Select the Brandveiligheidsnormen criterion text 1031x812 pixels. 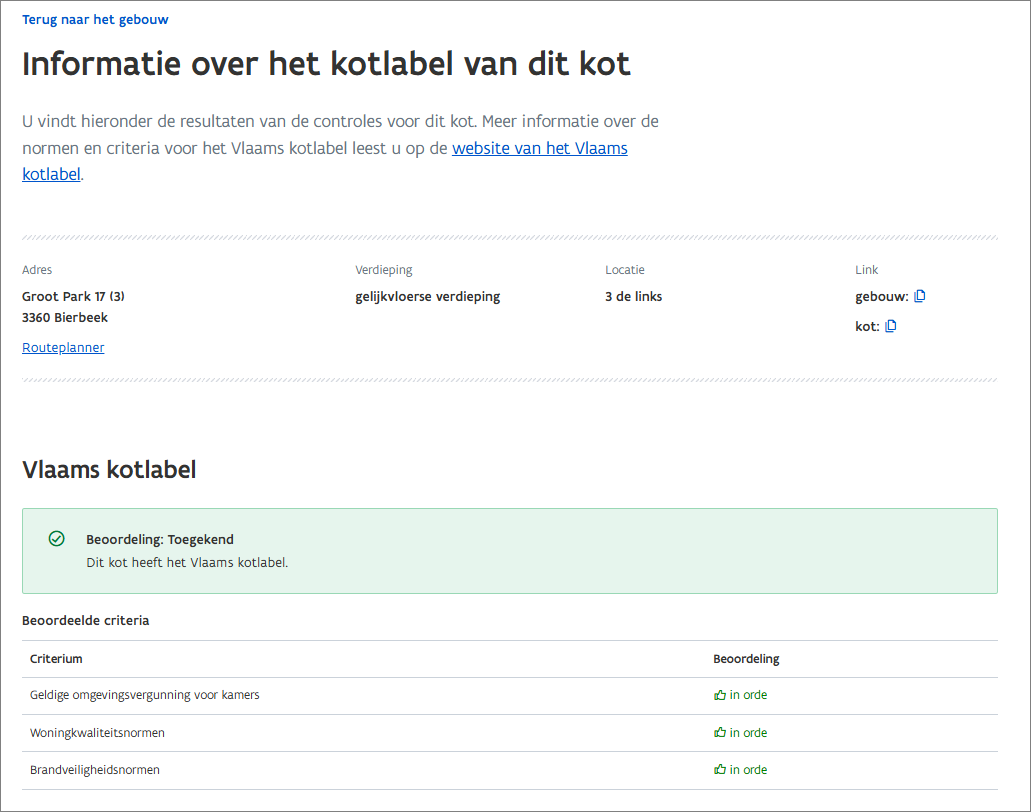click(x=95, y=770)
